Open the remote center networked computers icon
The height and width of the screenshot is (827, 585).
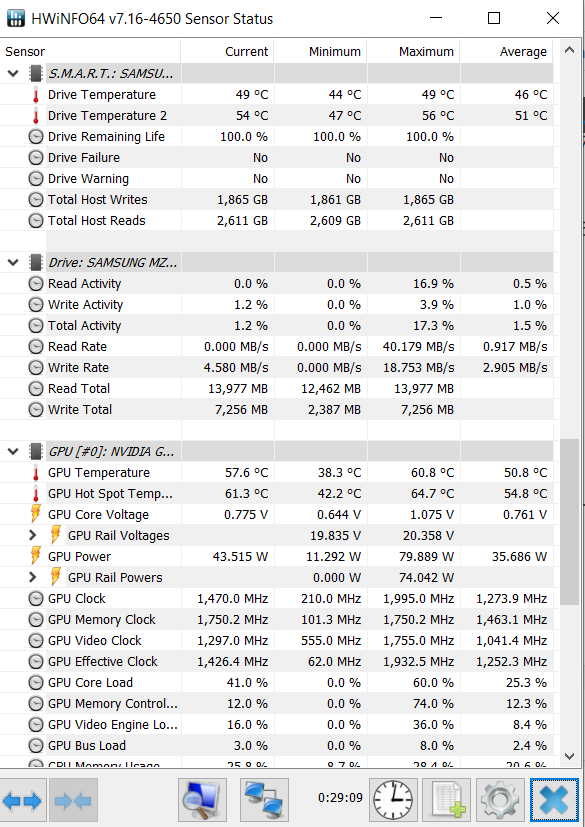tap(264, 801)
